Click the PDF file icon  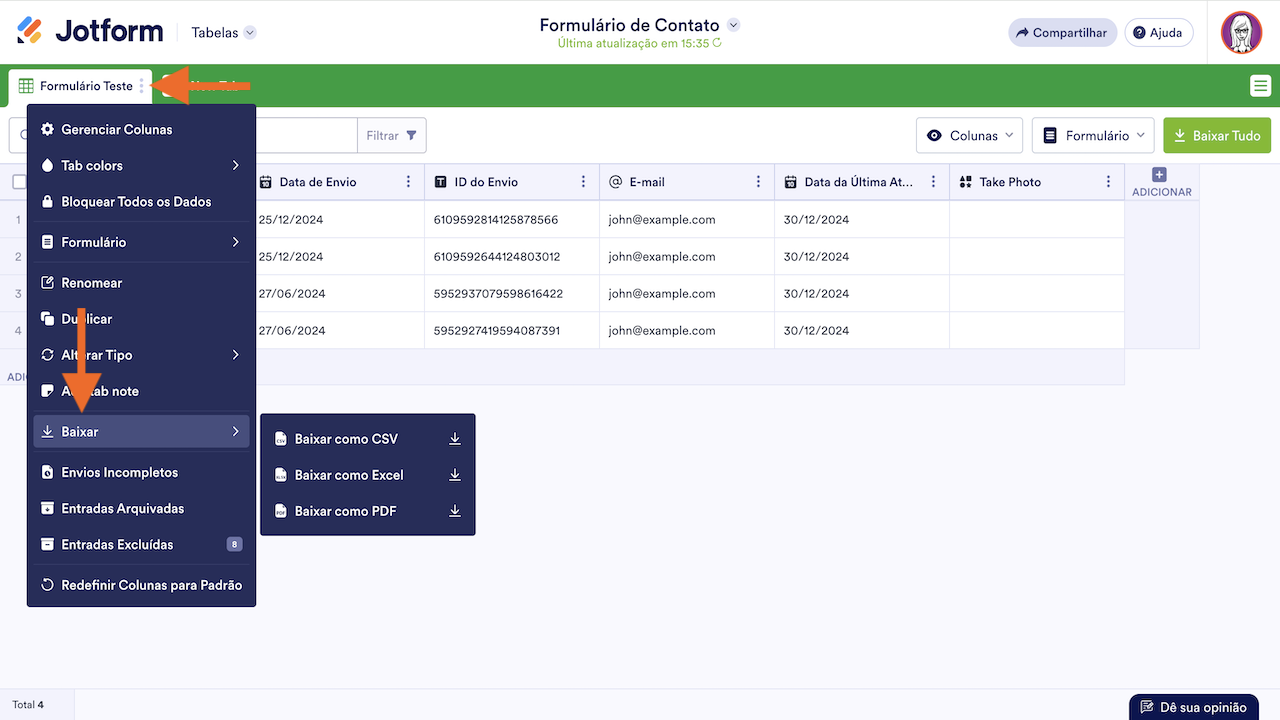(281, 511)
